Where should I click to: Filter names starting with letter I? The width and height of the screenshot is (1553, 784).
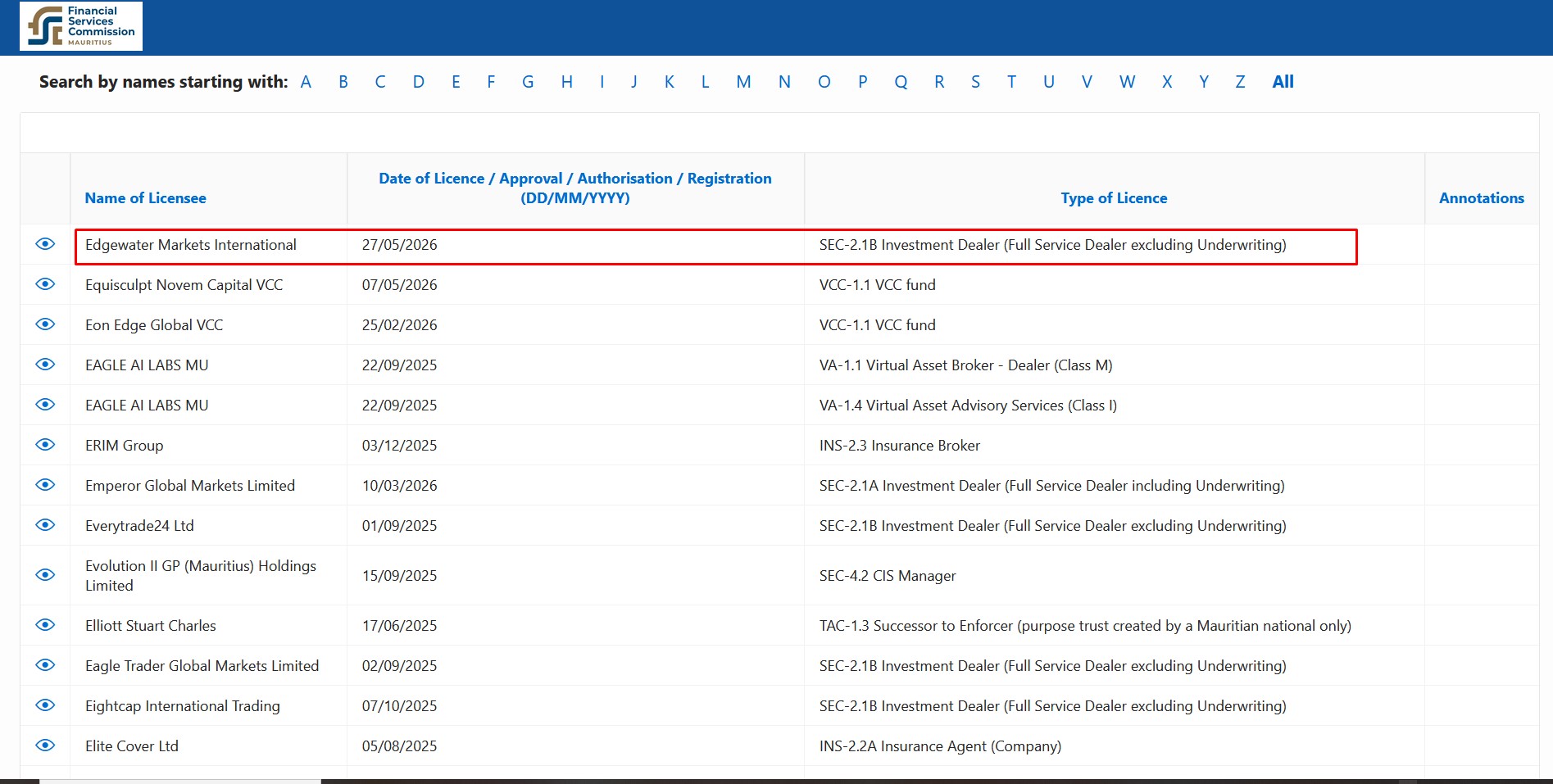[602, 82]
